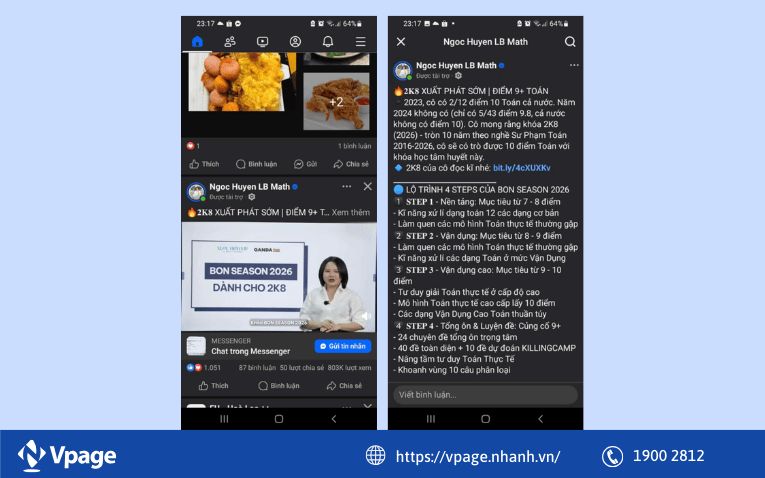The image size is (765, 478).
Task: Send the food post via Gửi
Action: 305,164
